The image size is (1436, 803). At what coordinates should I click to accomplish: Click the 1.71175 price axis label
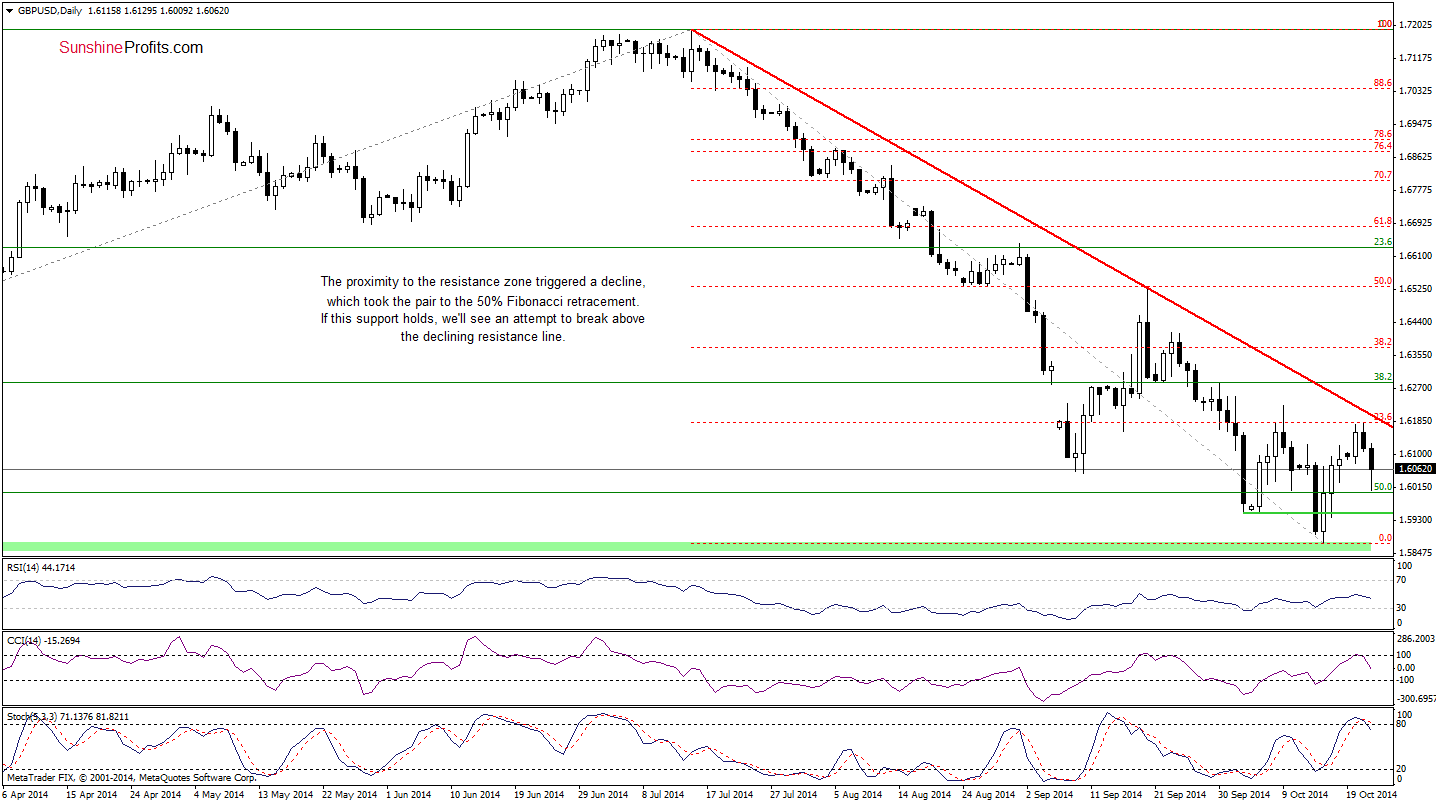(1418, 57)
